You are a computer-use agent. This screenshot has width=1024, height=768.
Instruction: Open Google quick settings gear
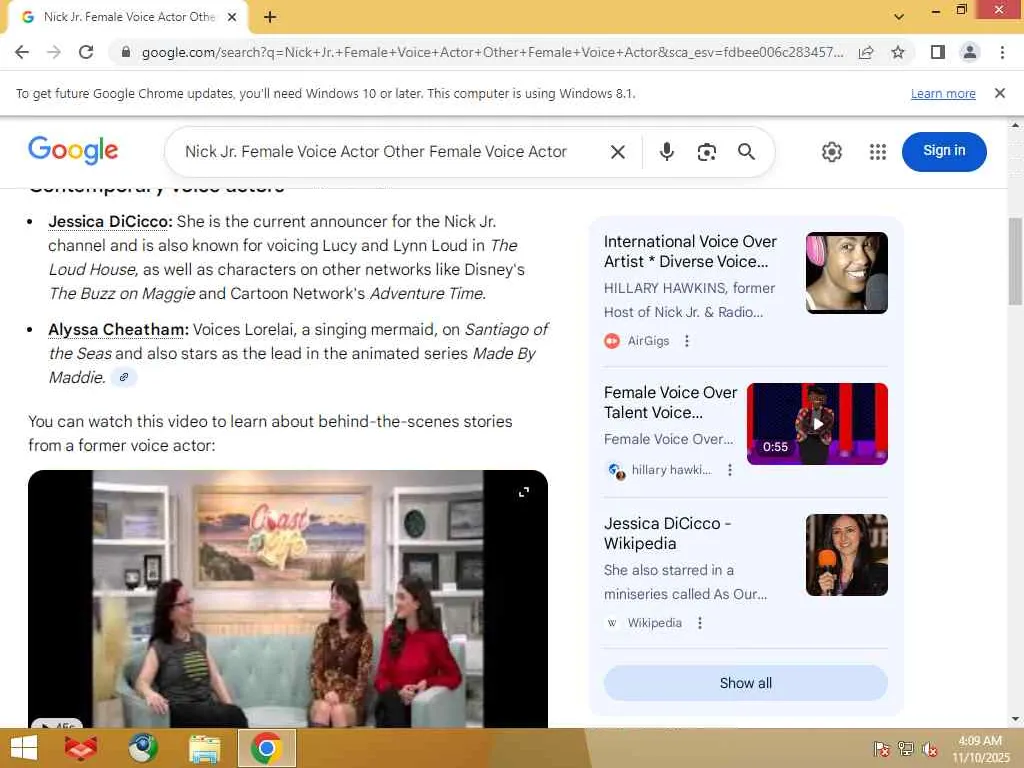(831, 152)
